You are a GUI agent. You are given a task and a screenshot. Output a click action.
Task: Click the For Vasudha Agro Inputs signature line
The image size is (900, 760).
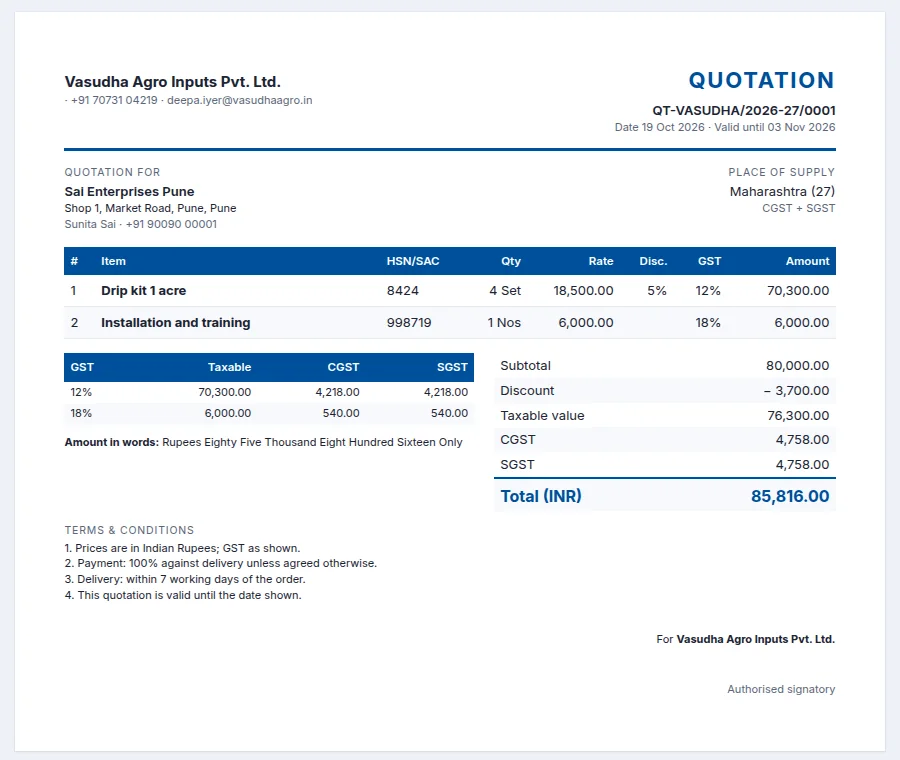pos(746,639)
